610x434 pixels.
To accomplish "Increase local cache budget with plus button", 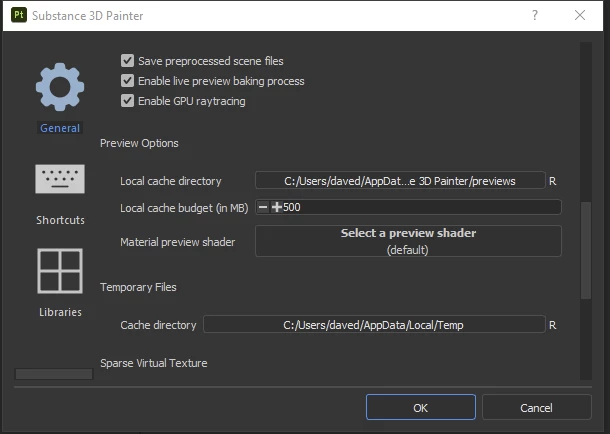I will 276,207.
